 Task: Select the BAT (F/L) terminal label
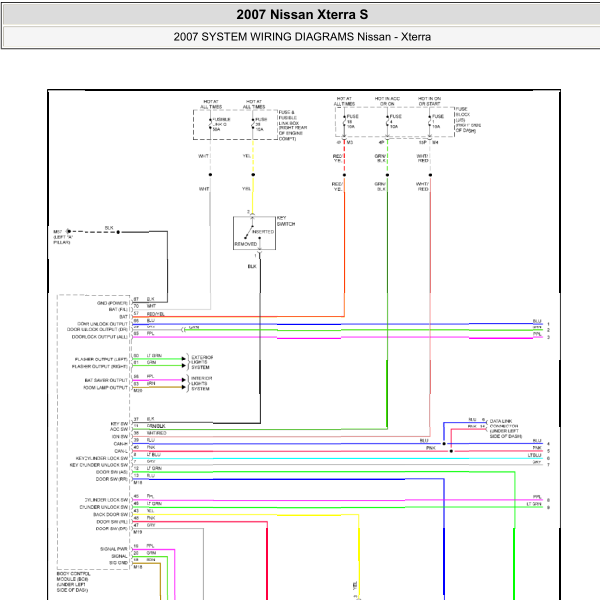[x=118, y=310]
